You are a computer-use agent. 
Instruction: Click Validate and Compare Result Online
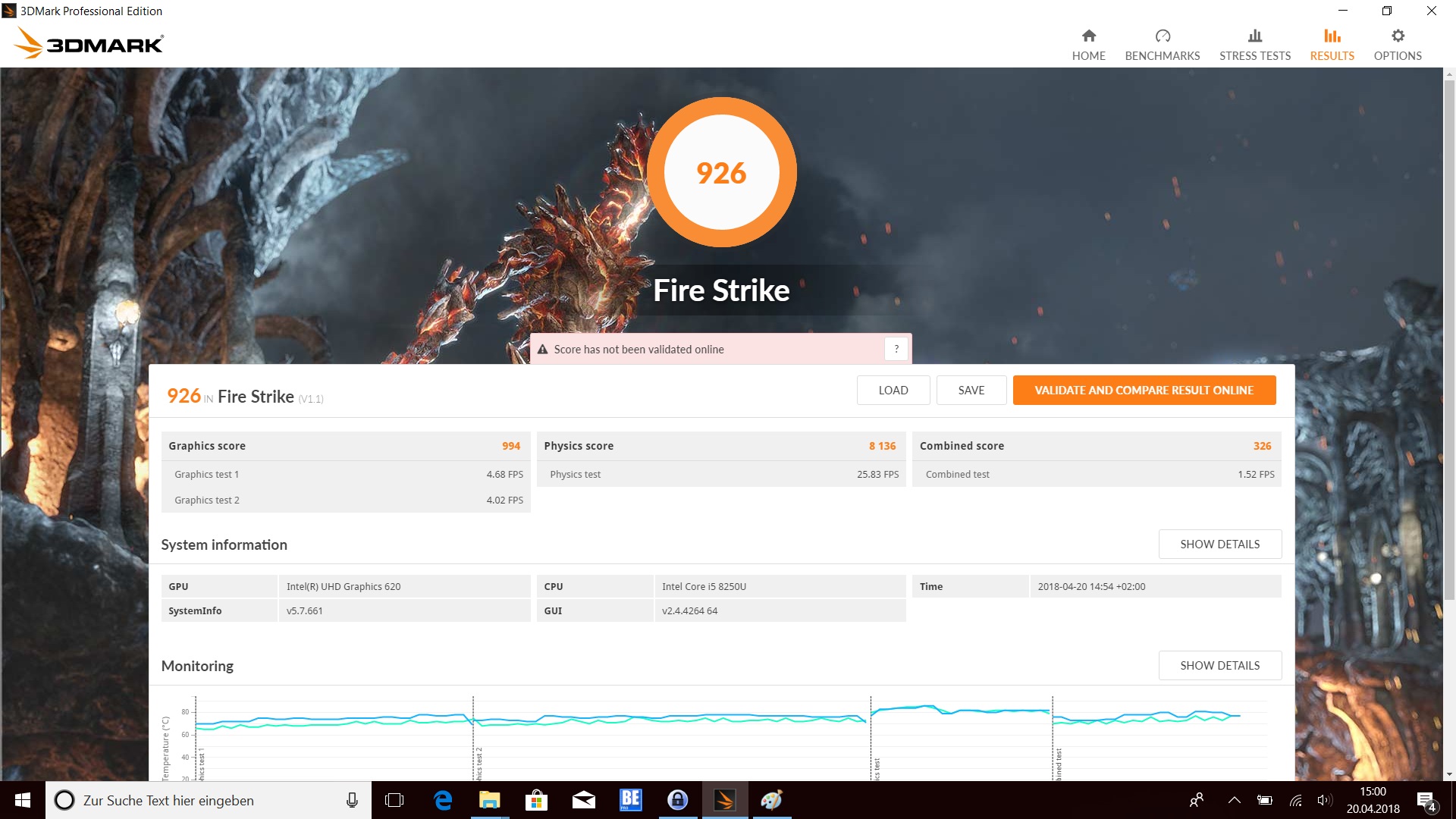(x=1144, y=391)
